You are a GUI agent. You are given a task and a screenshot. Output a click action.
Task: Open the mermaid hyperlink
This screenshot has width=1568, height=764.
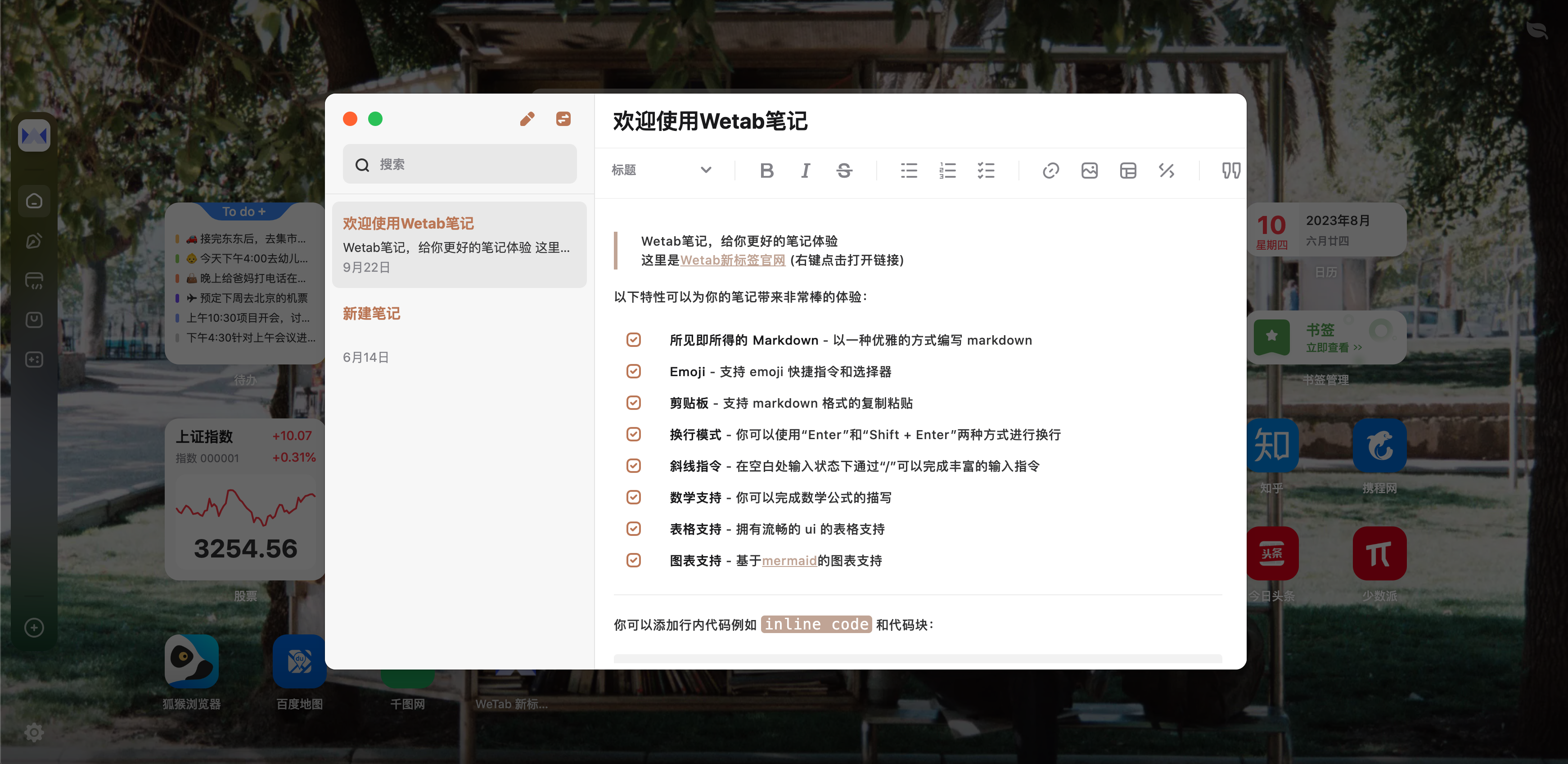click(789, 561)
